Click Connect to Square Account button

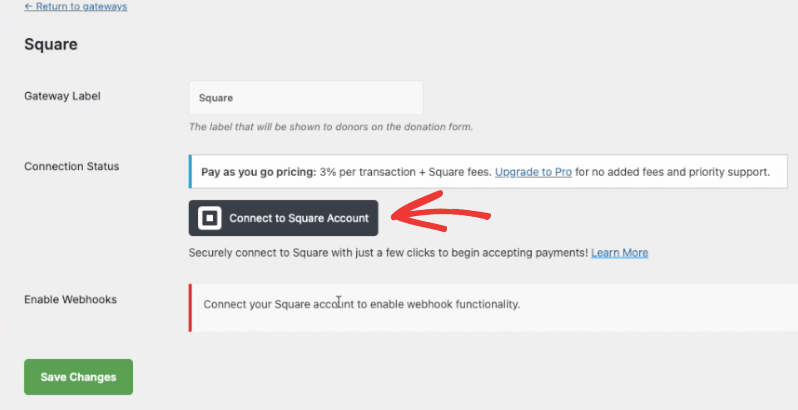click(x=283, y=218)
